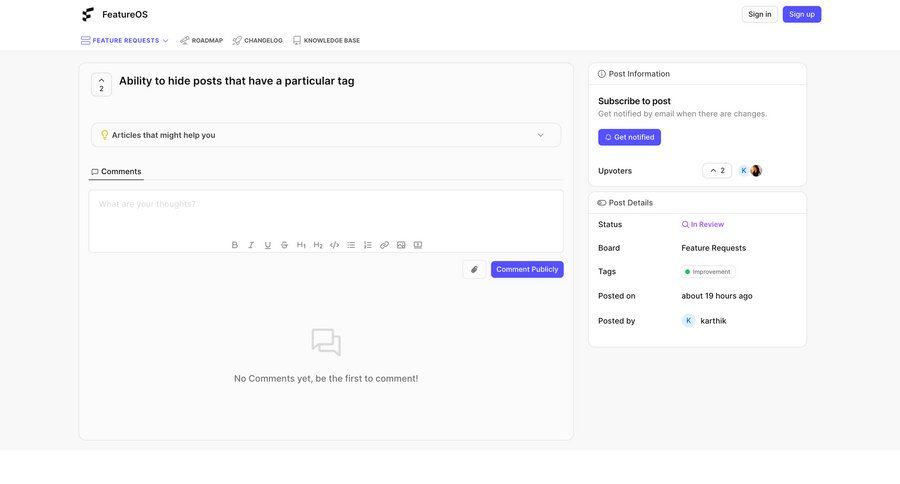
Task: Go to the Roadmap page
Action: (x=201, y=41)
